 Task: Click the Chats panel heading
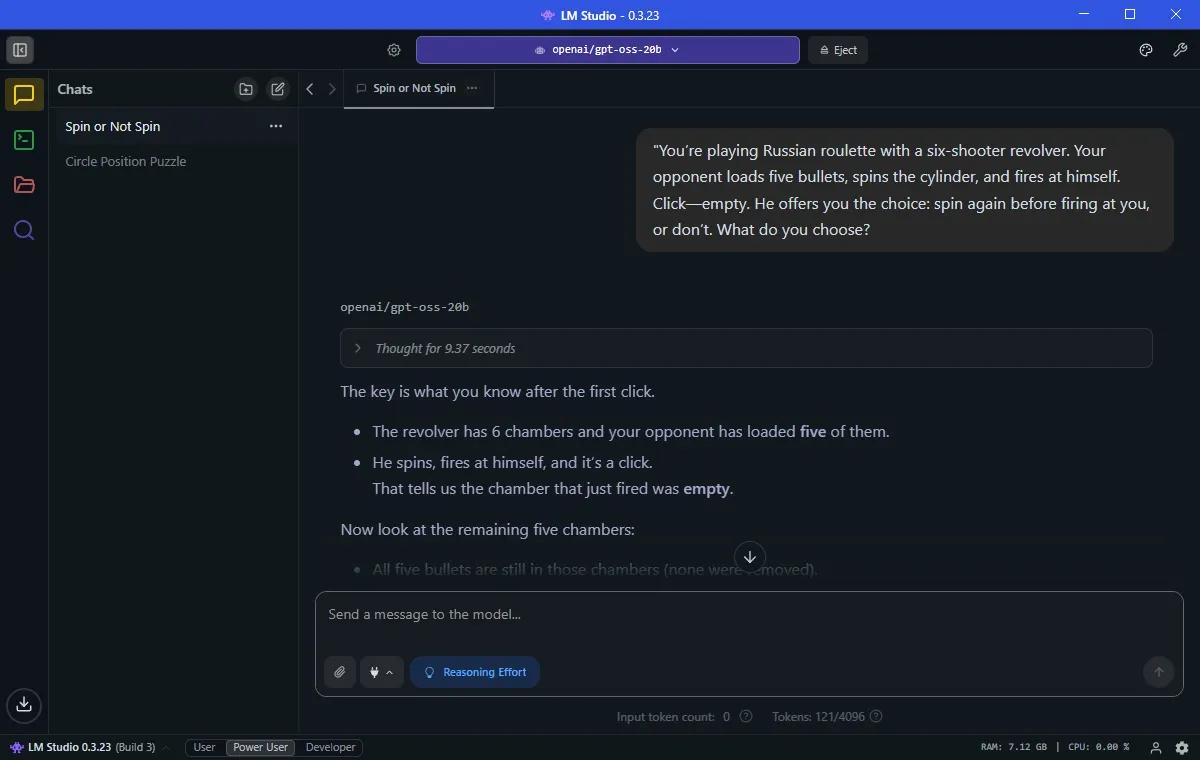[75, 89]
